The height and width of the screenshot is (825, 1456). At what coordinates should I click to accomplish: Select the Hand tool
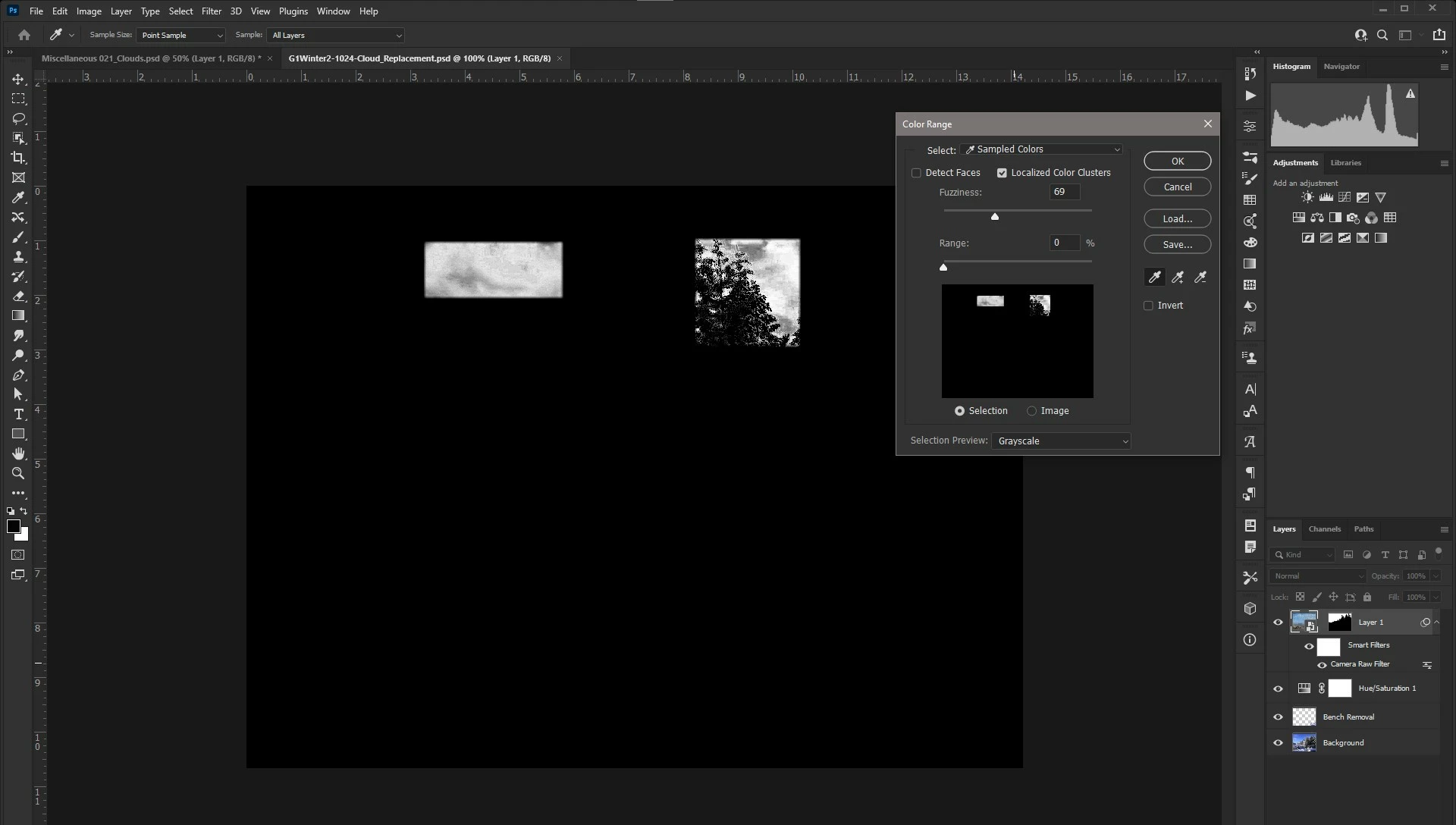click(x=18, y=453)
